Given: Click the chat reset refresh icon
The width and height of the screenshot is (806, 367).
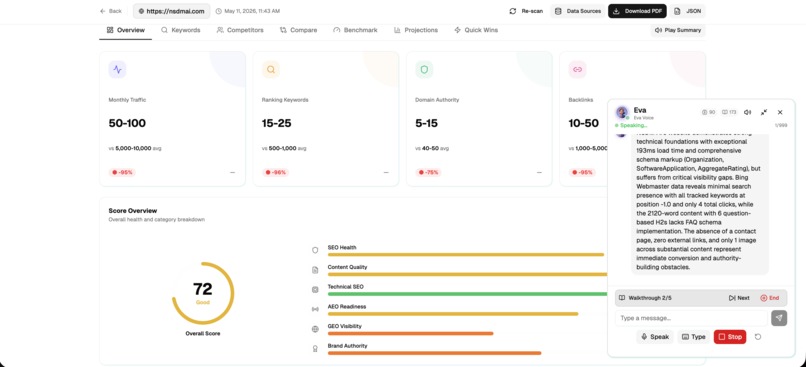Looking at the screenshot, I should click(x=758, y=337).
